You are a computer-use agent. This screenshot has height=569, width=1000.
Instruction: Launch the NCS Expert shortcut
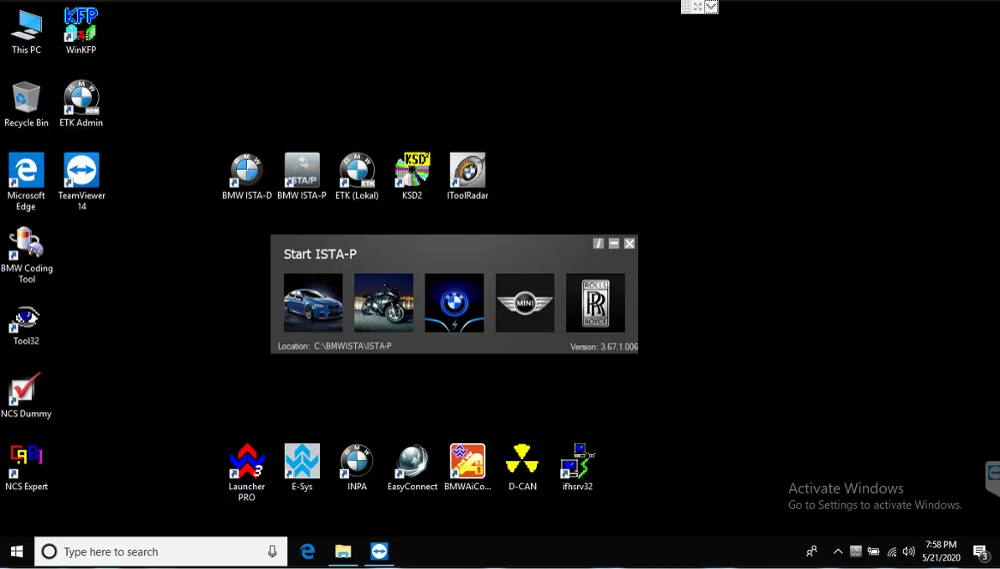click(26, 467)
